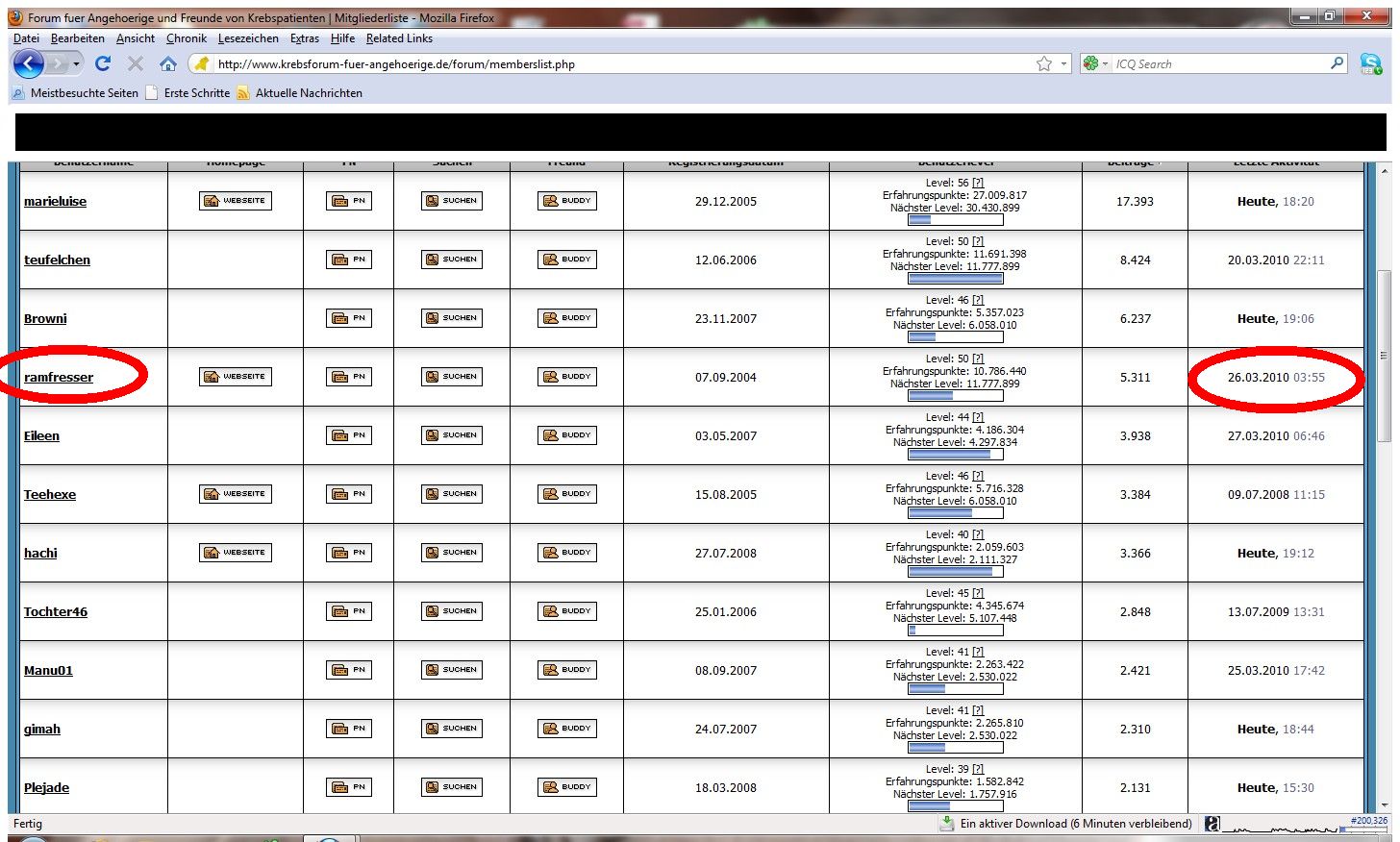Open the Bearbeiten menu

[x=78, y=38]
